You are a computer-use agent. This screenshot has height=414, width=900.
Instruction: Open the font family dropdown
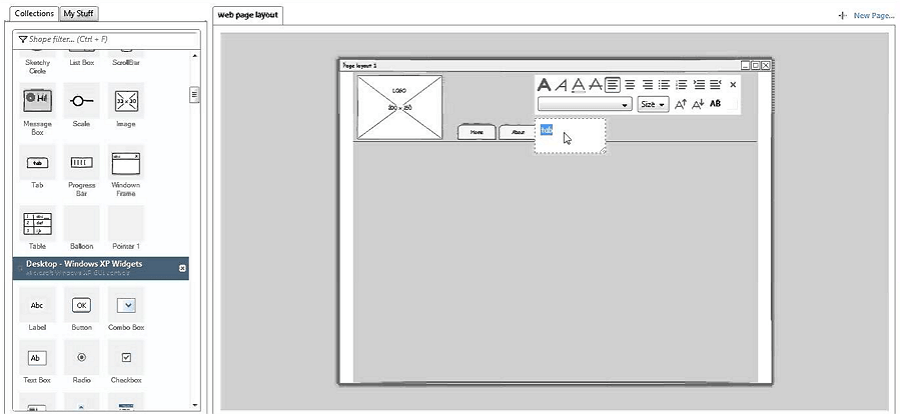tap(585, 104)
